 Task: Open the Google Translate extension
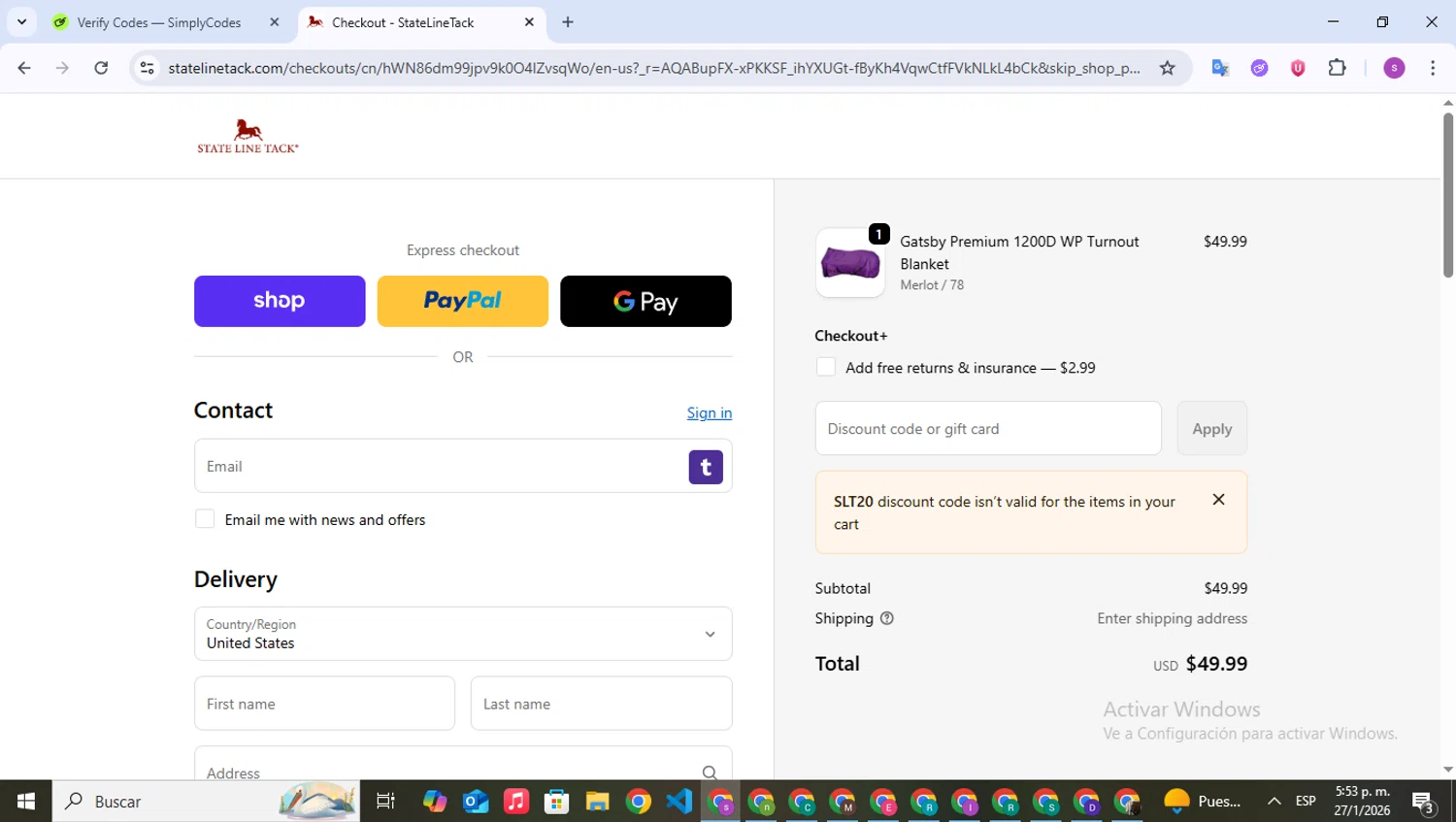click(x=1220, y=68)
